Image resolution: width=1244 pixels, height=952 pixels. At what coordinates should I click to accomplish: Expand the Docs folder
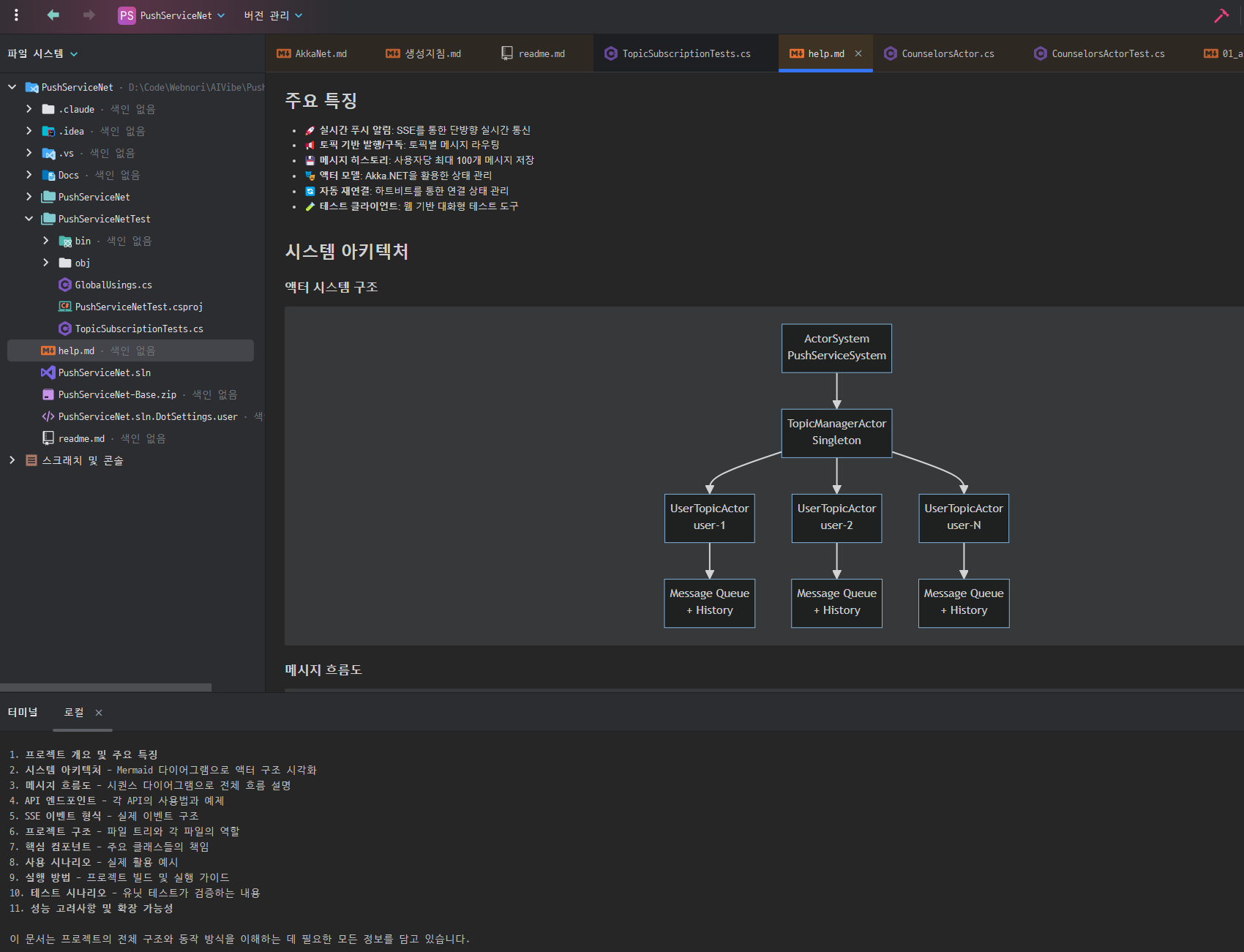(29, 175)
